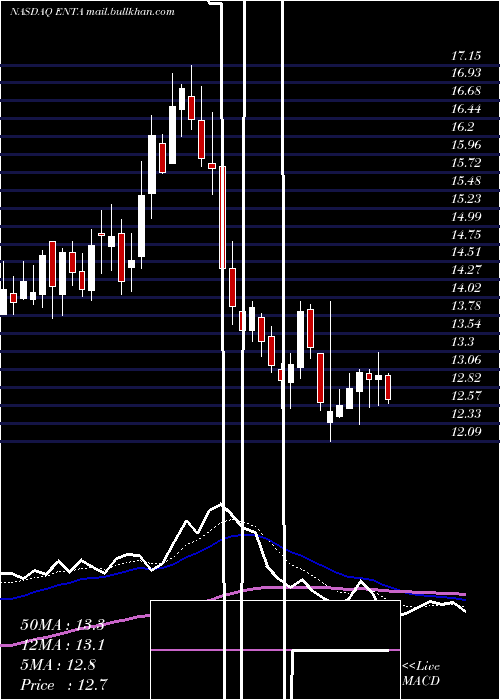Click the 12.09 price label
Screen dimensions: 500x700
coord(466,431)
